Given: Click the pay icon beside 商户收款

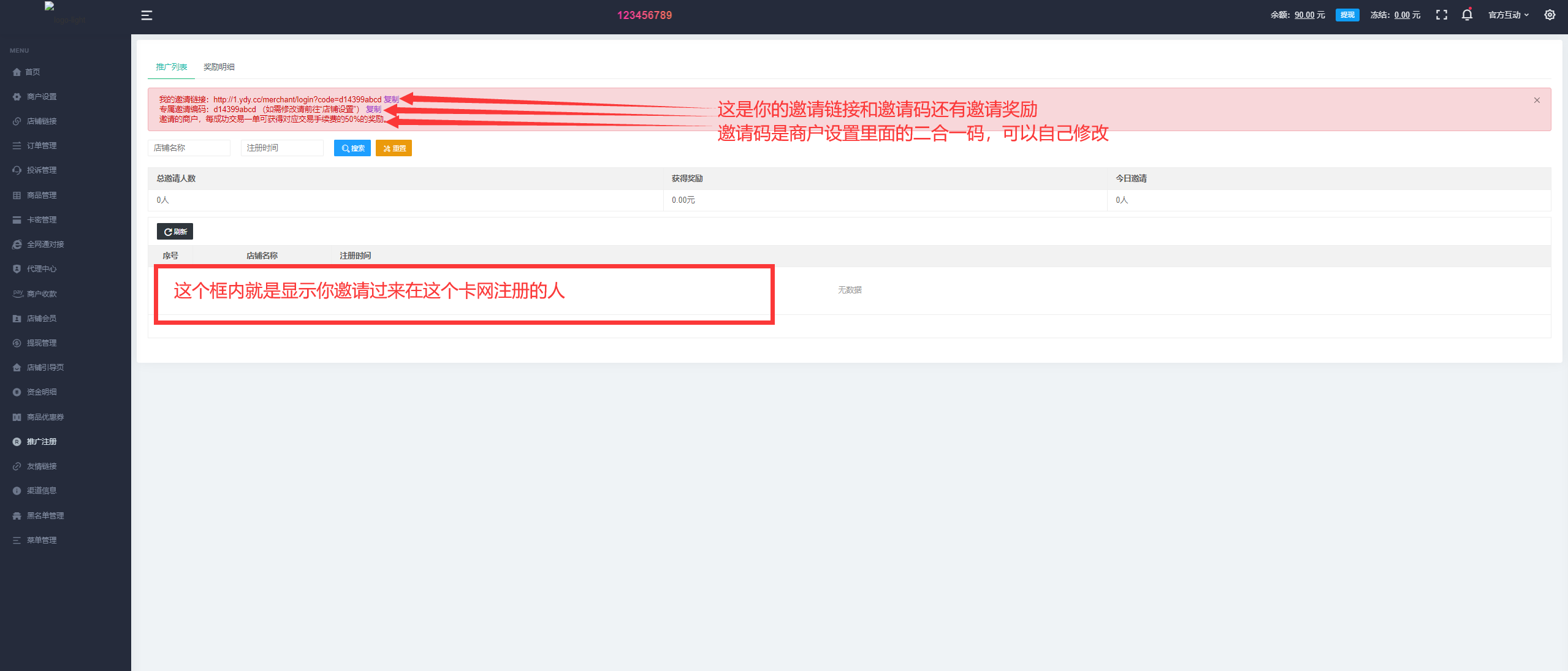Looking at the screenshot, I should point(18,294).
